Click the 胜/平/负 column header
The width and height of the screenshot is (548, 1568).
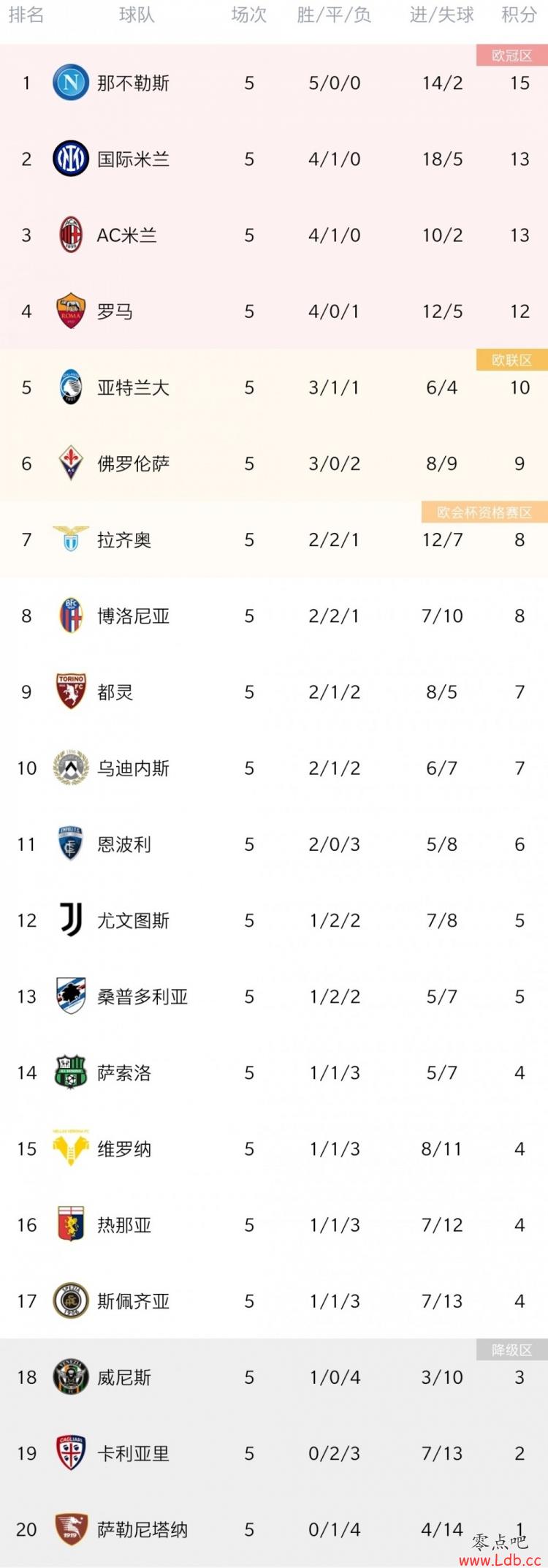(x=335, y=15)
